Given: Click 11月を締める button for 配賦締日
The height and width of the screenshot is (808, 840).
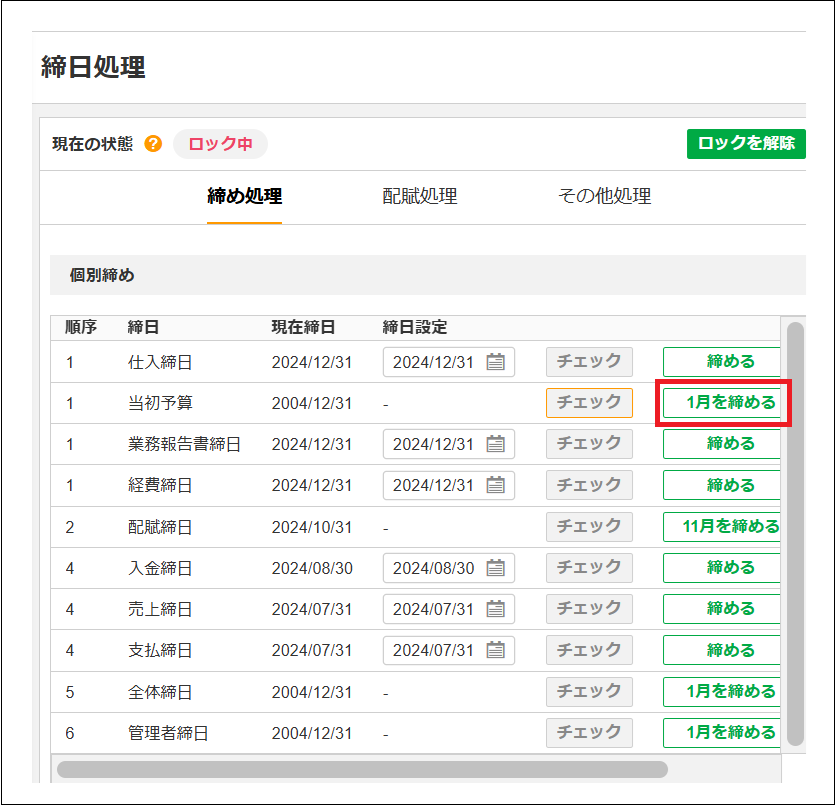Looking at the screenshot, I should coord(722,526).
